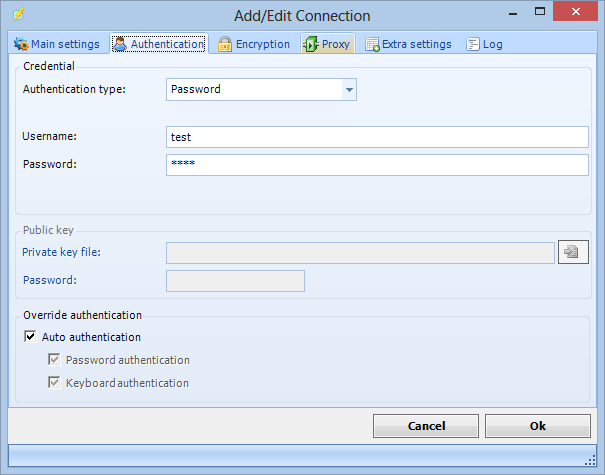Click the Username input field
This screenshot has width=605, height=475.
(377, 137)
